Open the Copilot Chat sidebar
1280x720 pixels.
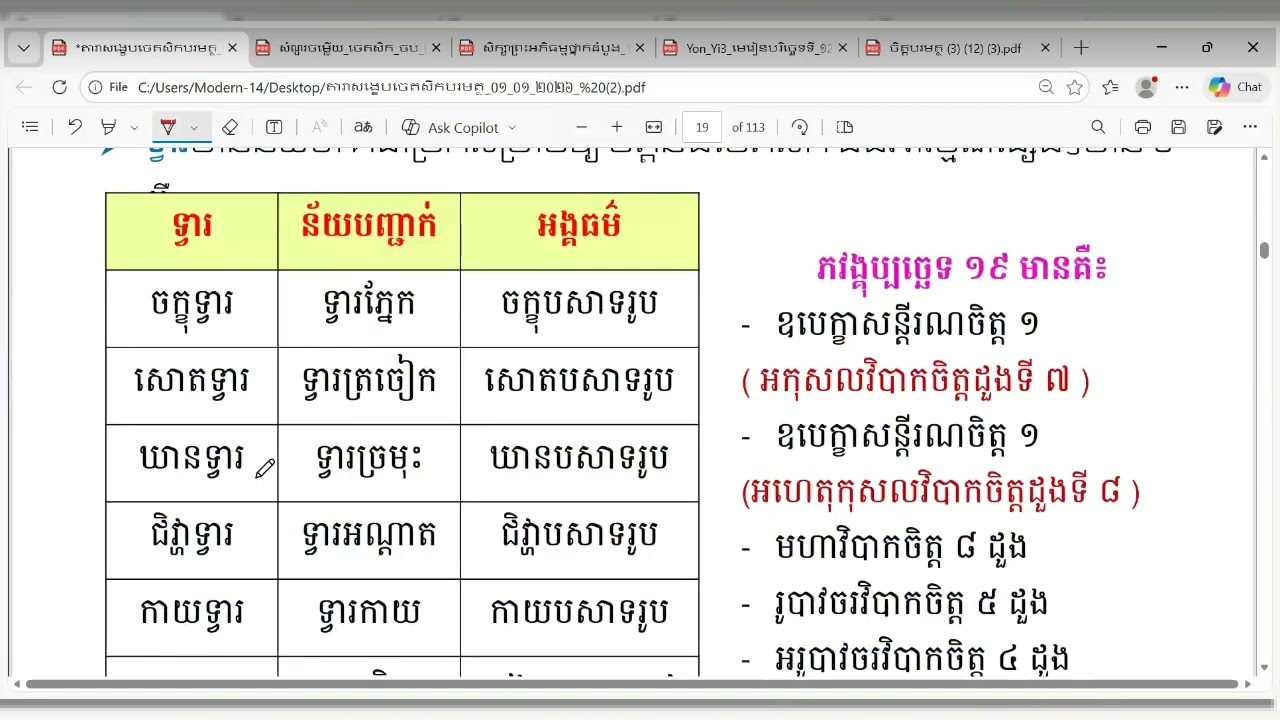tap(1236, 87)
